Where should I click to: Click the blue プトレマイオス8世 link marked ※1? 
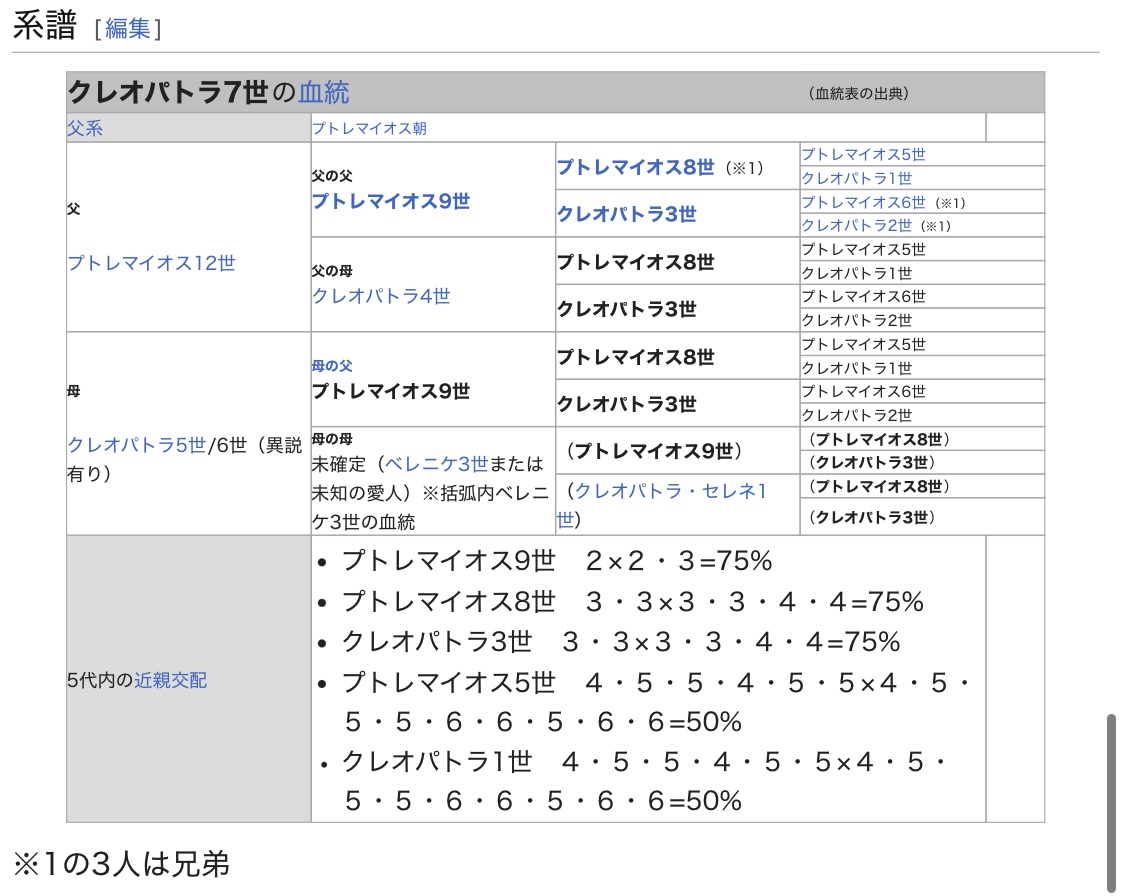tap(635, 167)
